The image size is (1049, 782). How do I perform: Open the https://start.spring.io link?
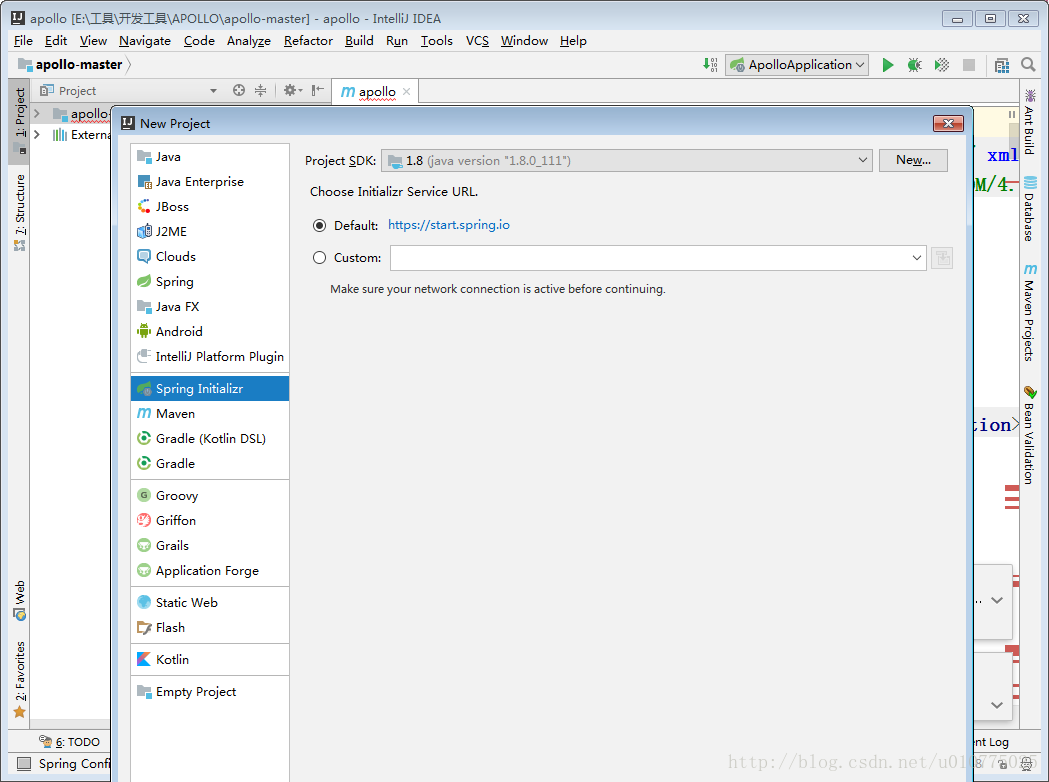click(x=448, y=225)
